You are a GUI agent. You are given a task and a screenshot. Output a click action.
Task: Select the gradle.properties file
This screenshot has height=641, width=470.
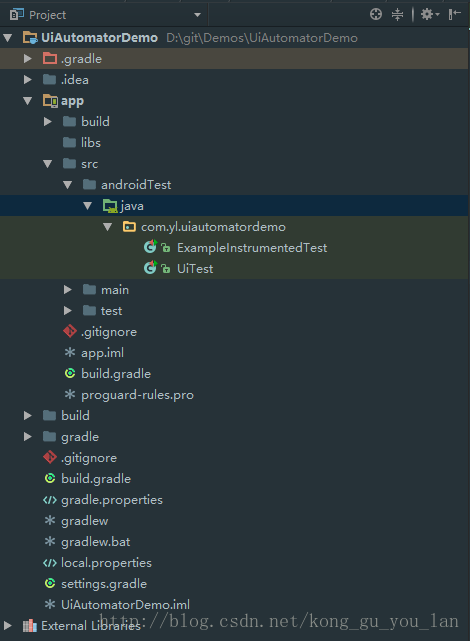click(x=112, y=500)
